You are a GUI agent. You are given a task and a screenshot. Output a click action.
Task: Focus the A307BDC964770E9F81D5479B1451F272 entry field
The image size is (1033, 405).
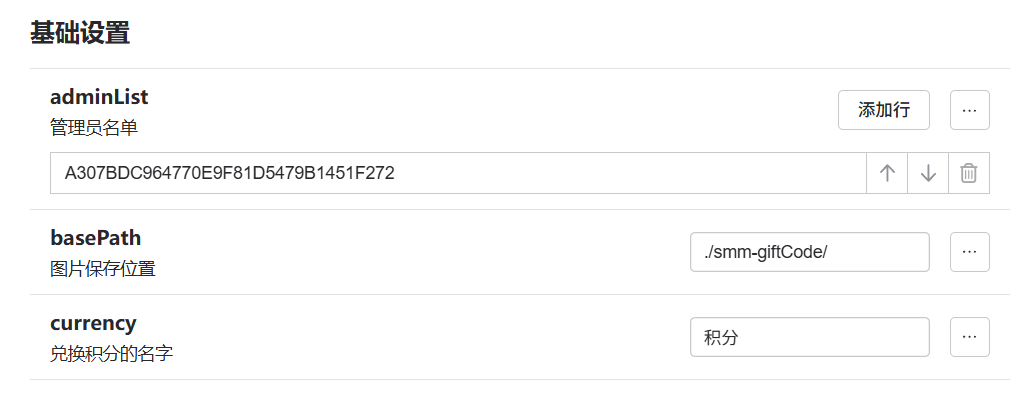coord(458,173)
